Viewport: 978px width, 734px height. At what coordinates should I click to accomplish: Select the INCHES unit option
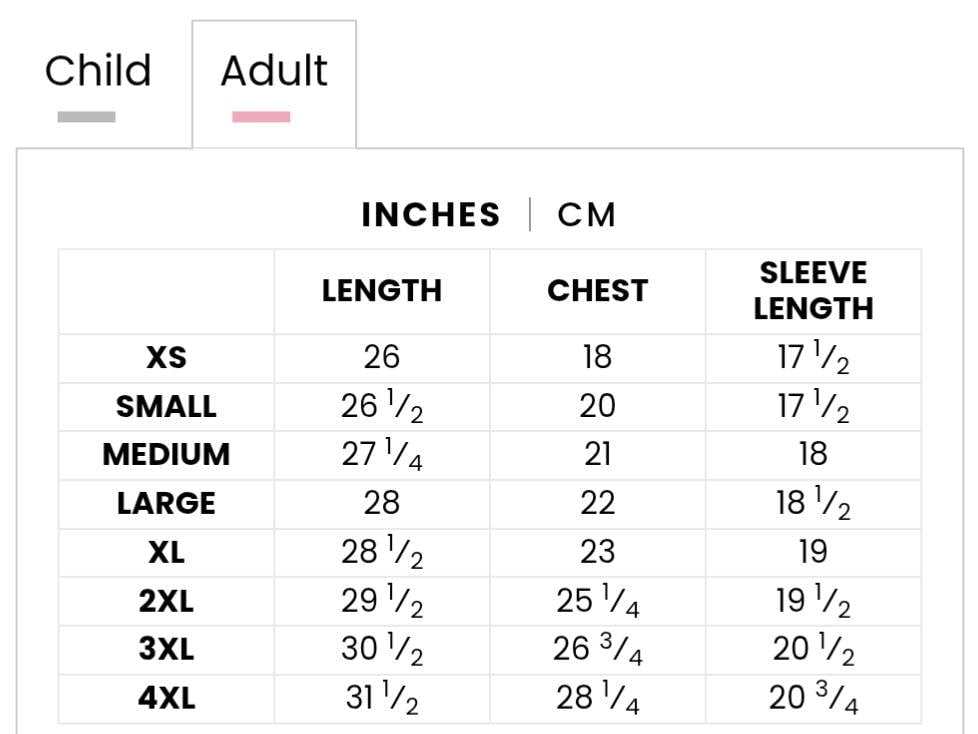point(431,215)
